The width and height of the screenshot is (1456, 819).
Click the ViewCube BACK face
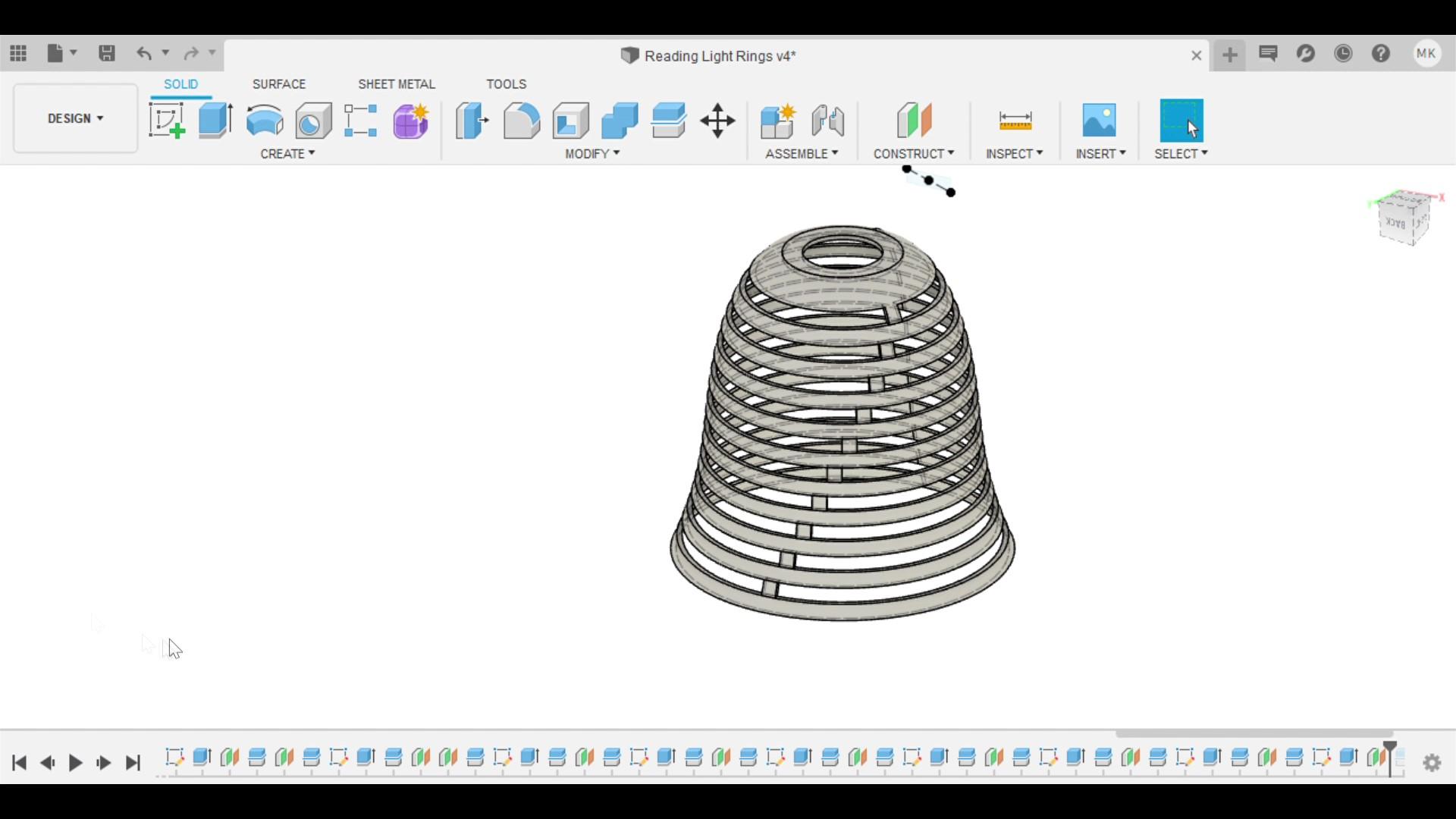tap(1397, 223)
